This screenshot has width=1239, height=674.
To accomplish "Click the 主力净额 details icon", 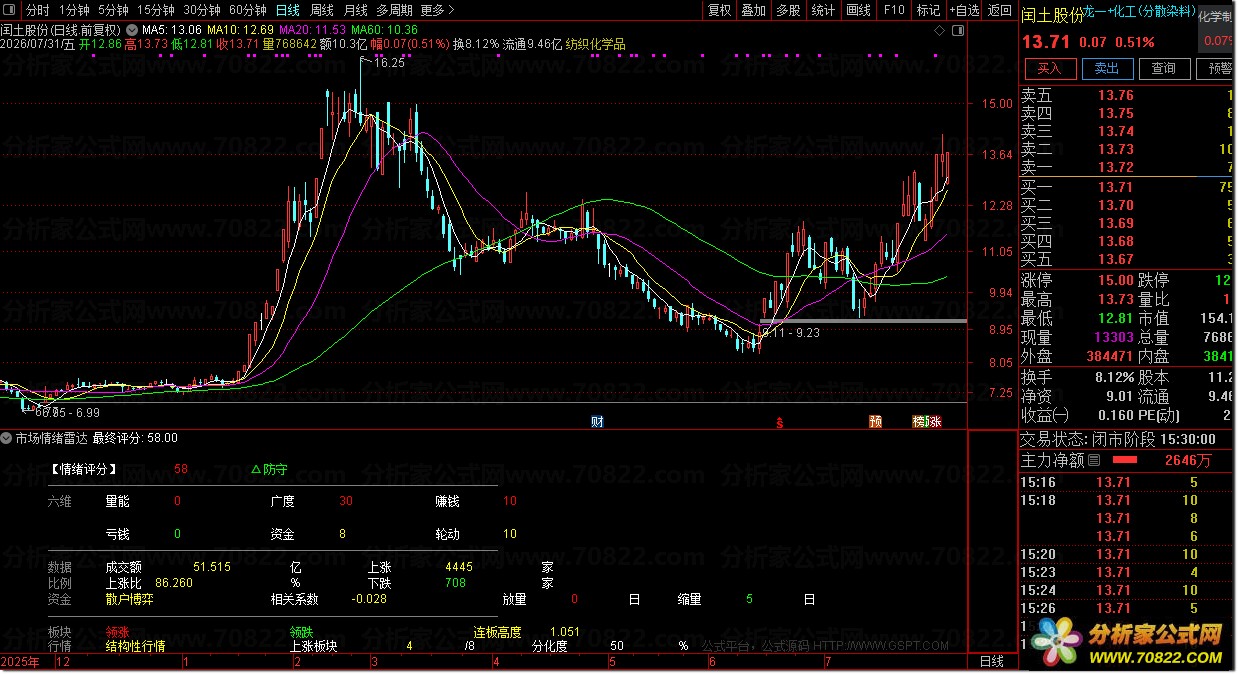I will tap(1093, 460).
